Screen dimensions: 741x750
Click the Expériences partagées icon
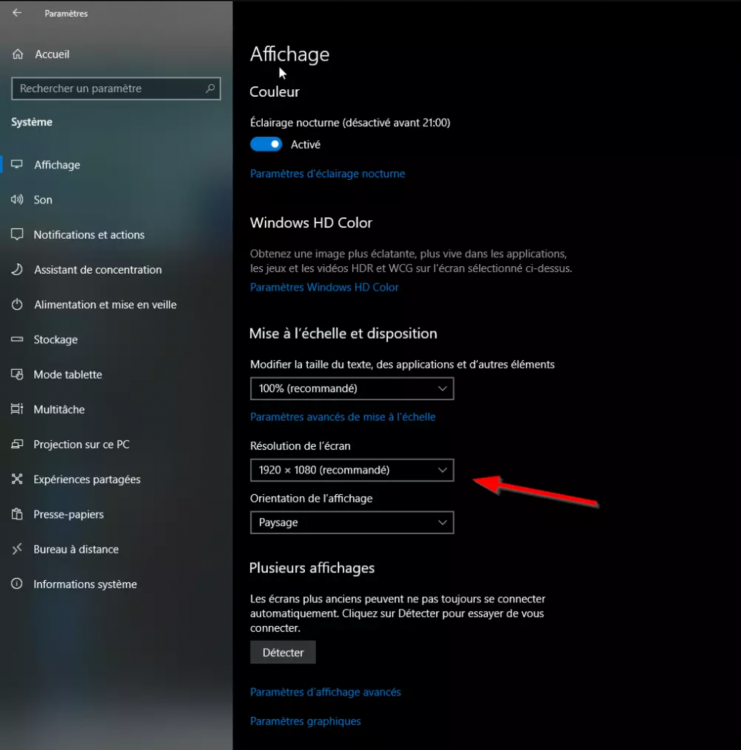(x=17, y=479)
